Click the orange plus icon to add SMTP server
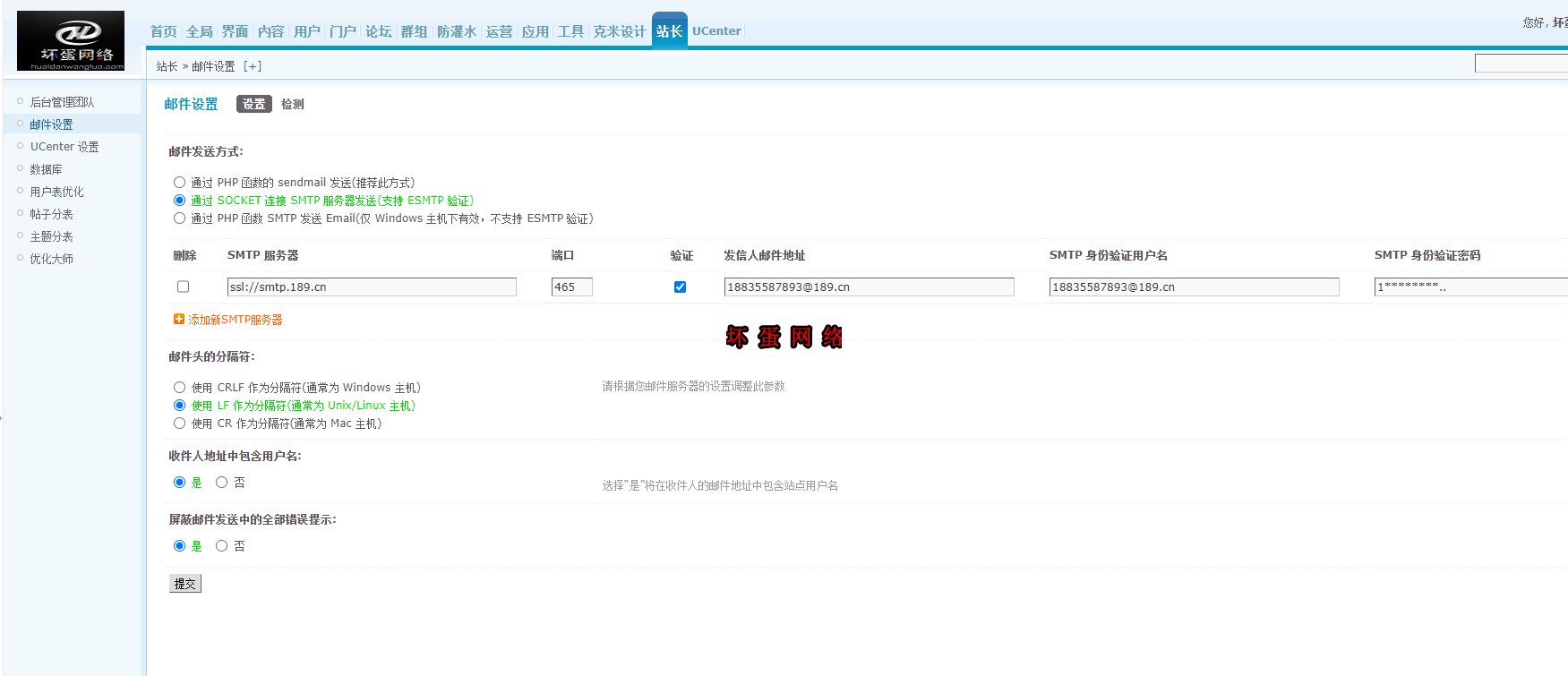The image size is (1568, 676). tap(178, 320)
